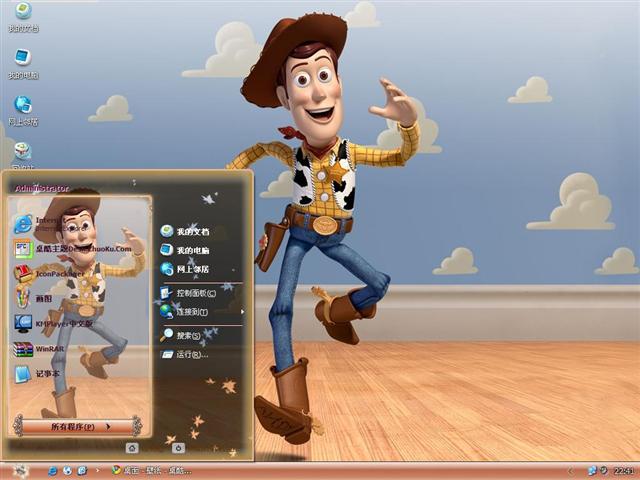Click the Start button on the taskbar

(20, 471)
